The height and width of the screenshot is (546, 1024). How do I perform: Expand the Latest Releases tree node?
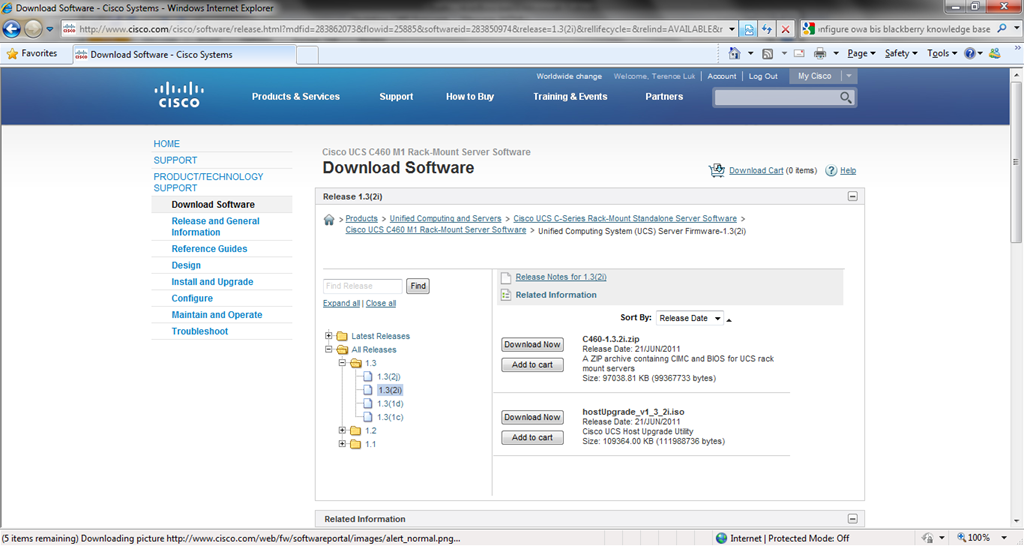(x=328, y=336)
